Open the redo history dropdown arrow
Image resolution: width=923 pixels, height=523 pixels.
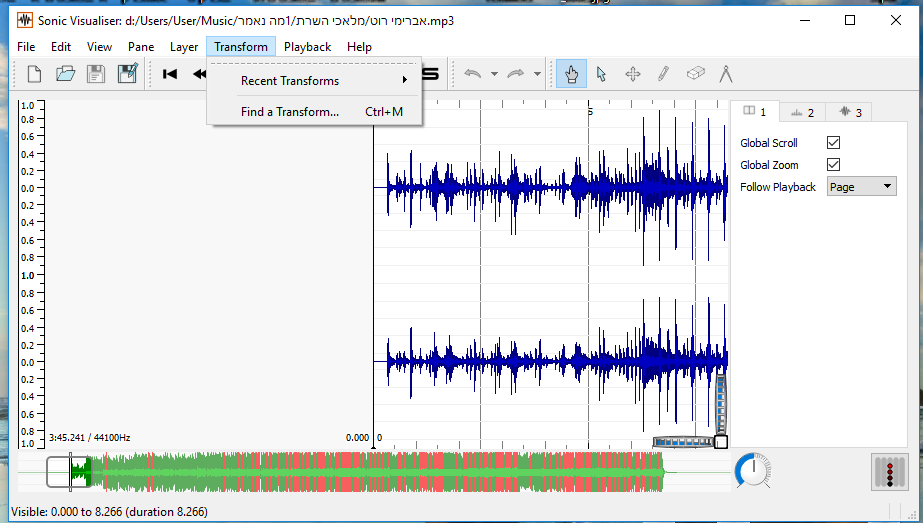click(537, 74)
